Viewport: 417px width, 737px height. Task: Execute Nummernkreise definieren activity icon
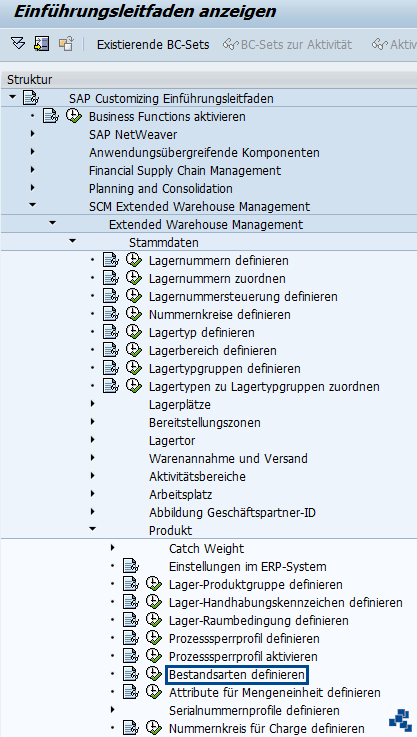click(x=134, y=313)
